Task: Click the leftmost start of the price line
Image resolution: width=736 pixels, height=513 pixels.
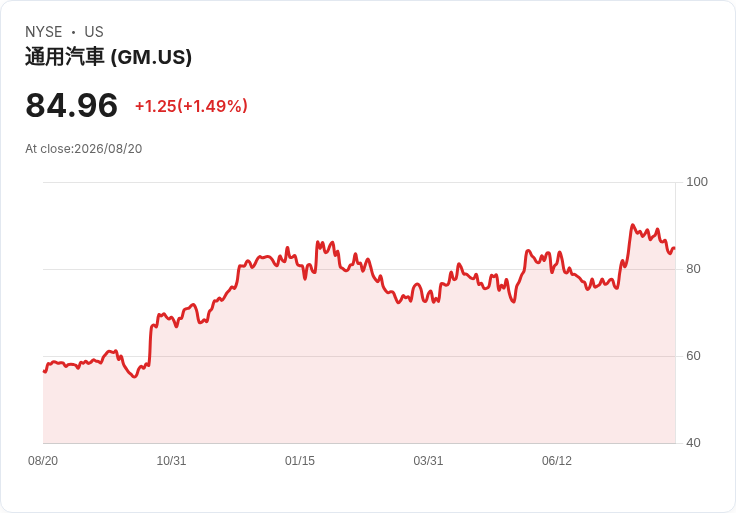Action: [x=44, y=371]
